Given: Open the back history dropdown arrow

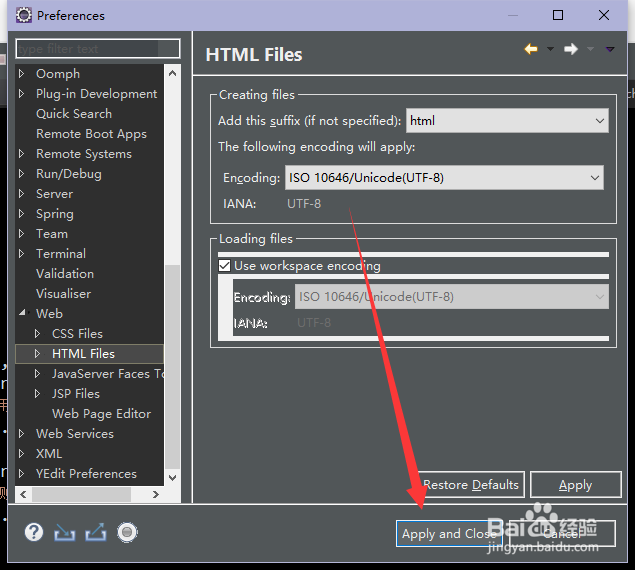Looking at the screenshot, I should pos(550,49).
